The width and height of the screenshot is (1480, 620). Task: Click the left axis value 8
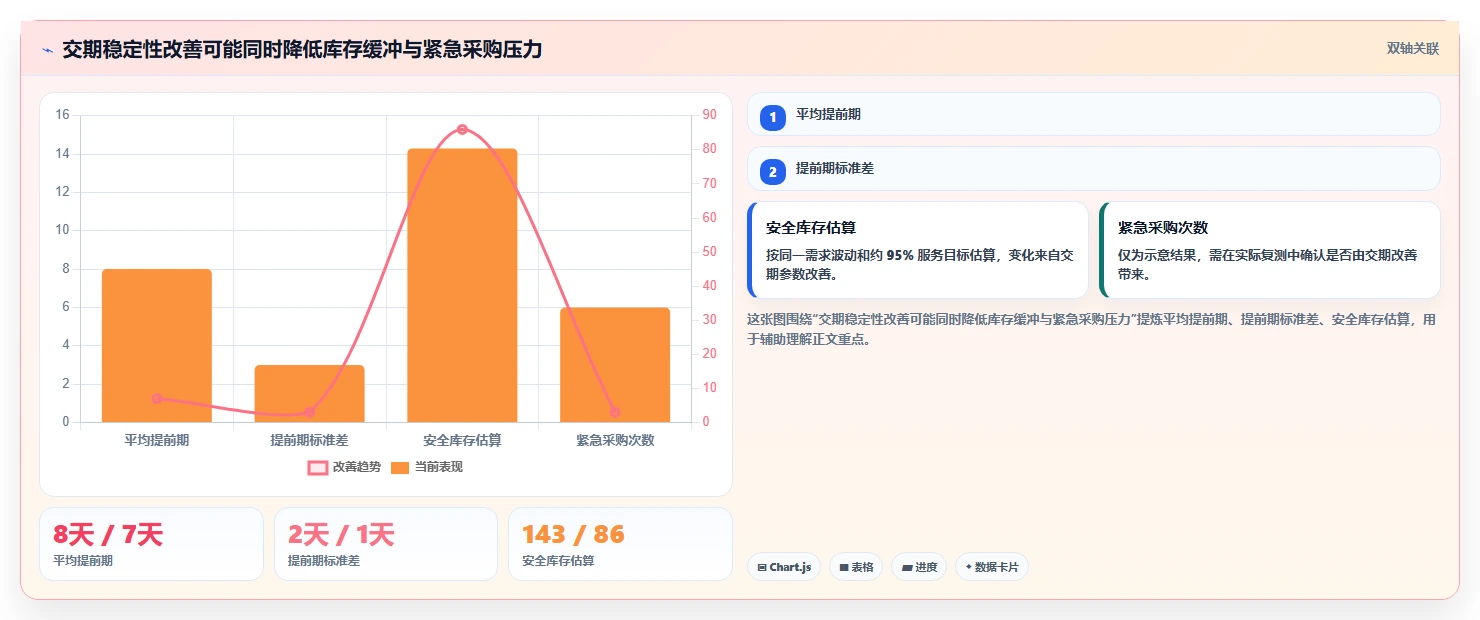pyautogui.click(x=66, y=269)
